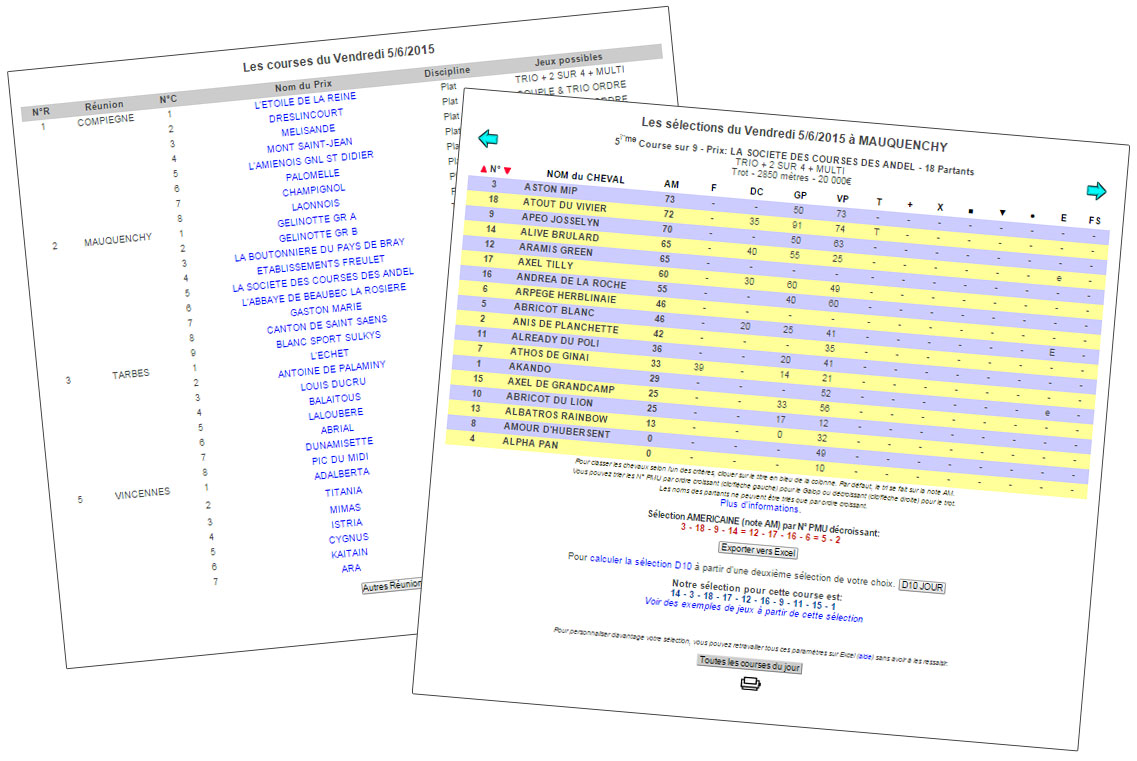Click the Exporter vers Excel button
Image resolution: width=1137 pixels, height=761 pixels.
(x=755, y=549)
